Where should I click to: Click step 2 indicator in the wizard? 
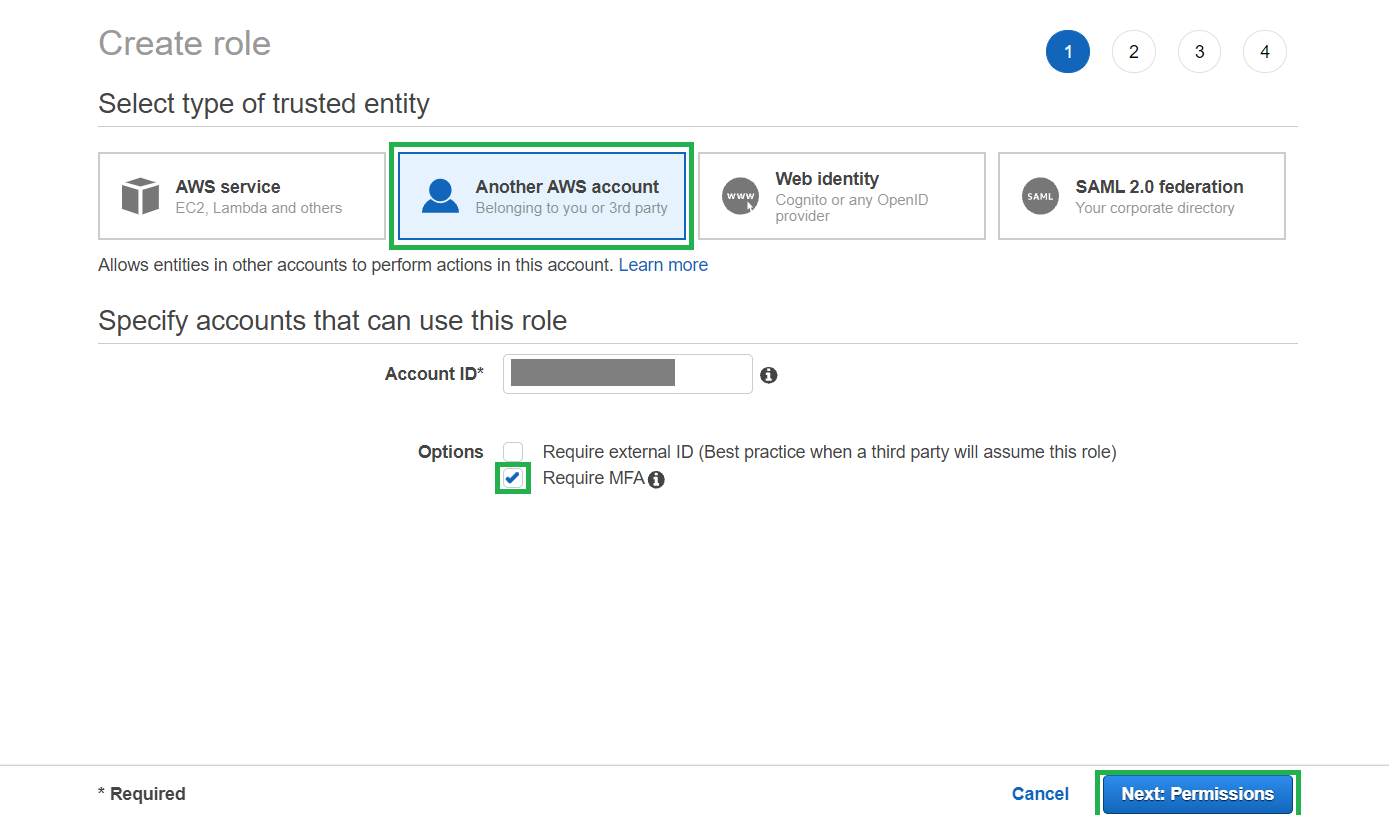tap(1134, 51)
